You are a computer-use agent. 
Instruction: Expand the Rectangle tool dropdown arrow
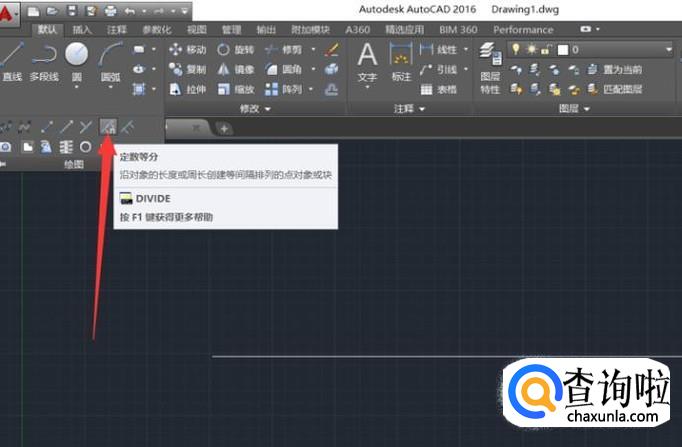pyautogui.click(x=154, y=50)
